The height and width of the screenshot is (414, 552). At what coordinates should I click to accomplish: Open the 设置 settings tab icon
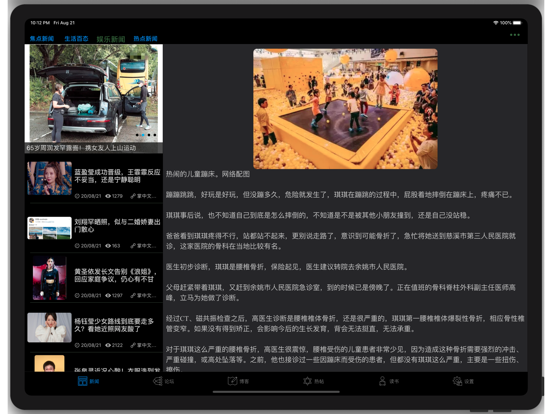pyautogui.click(x=457, y=381)
